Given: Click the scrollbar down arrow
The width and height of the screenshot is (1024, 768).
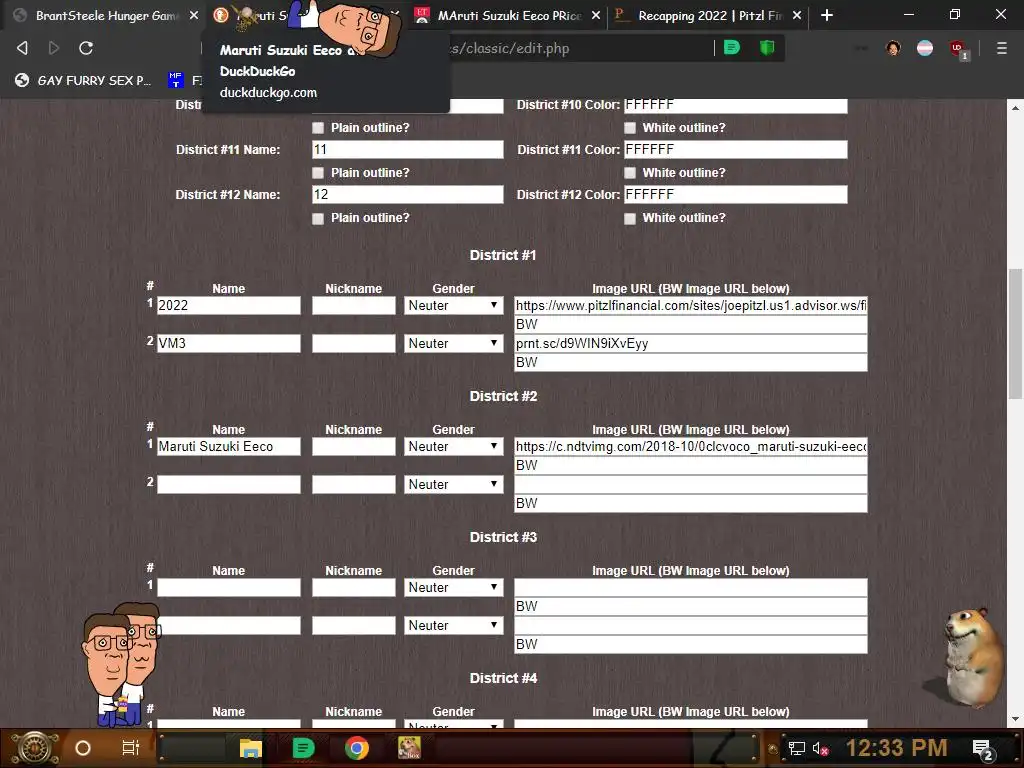Looking at the screenshot, I should coord(1015,719).
